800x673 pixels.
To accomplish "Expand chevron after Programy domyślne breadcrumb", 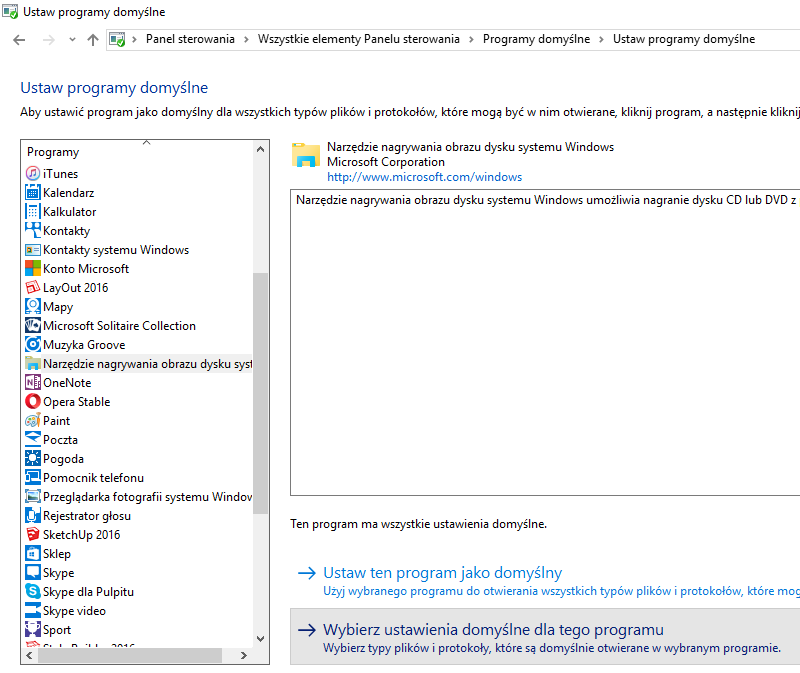I will [x=601, y=39].
